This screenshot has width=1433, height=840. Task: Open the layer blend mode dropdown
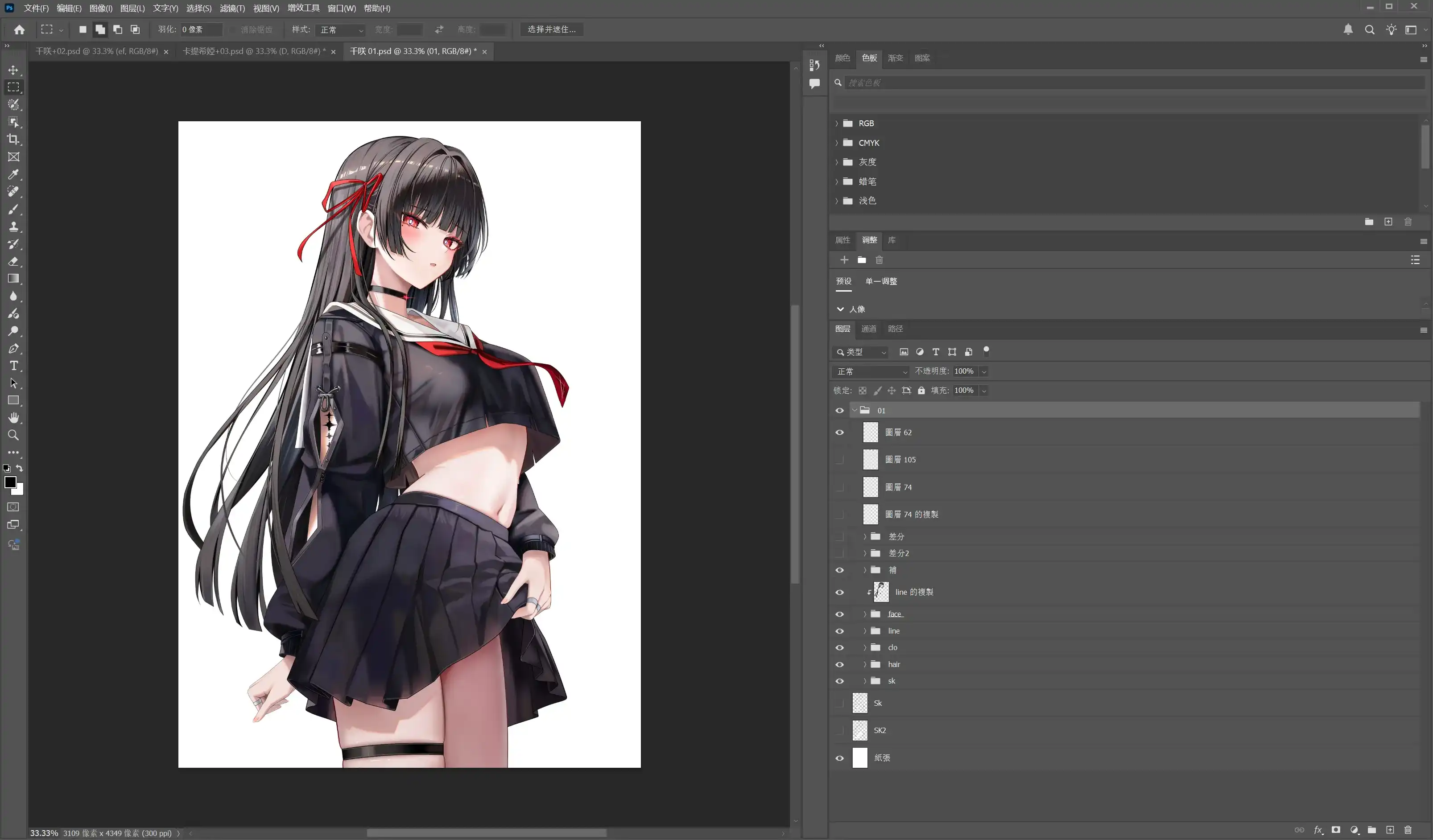pos(871,371)
